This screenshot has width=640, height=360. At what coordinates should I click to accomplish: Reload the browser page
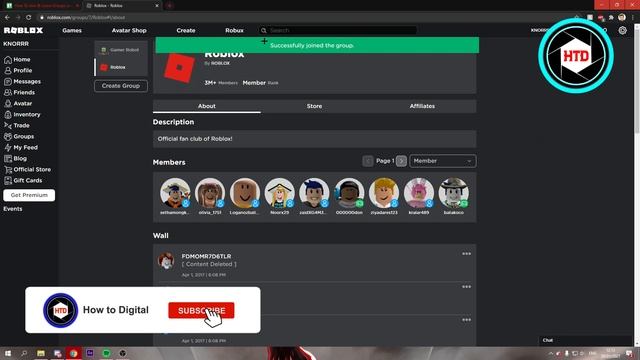click(x=29, y=18)
